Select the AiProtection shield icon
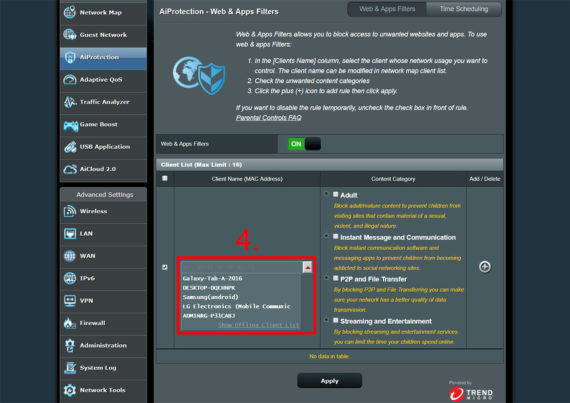Viewport: 570px width, 403px height. (70, 57)
